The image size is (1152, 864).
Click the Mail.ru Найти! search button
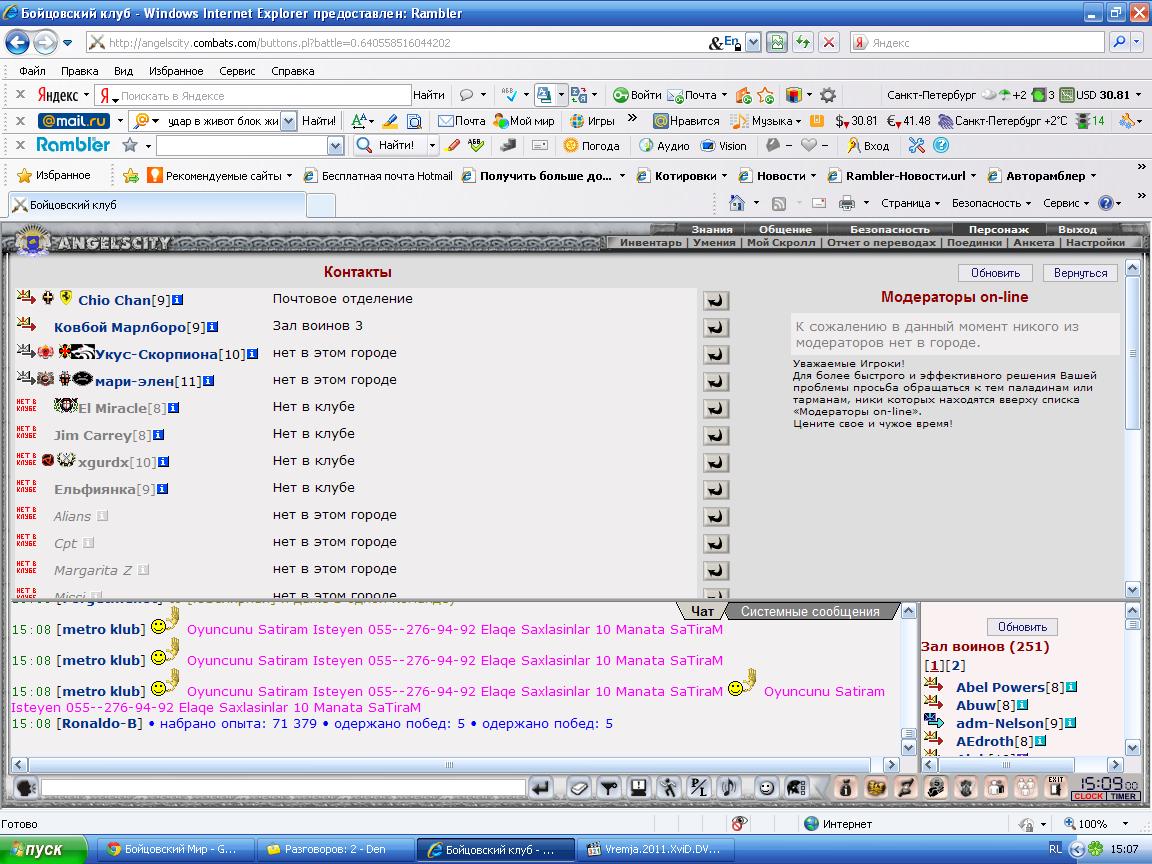(319, 120)
